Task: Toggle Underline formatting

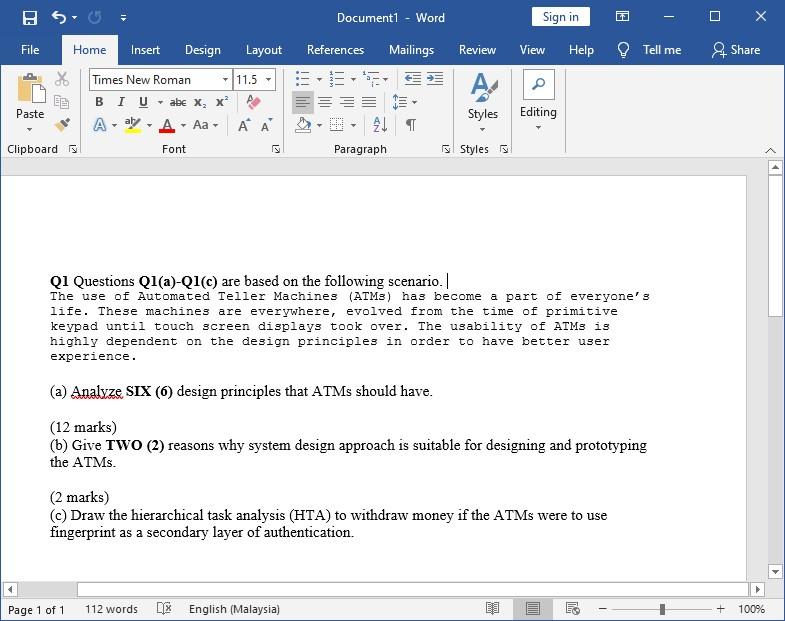Action: (143, 102)
